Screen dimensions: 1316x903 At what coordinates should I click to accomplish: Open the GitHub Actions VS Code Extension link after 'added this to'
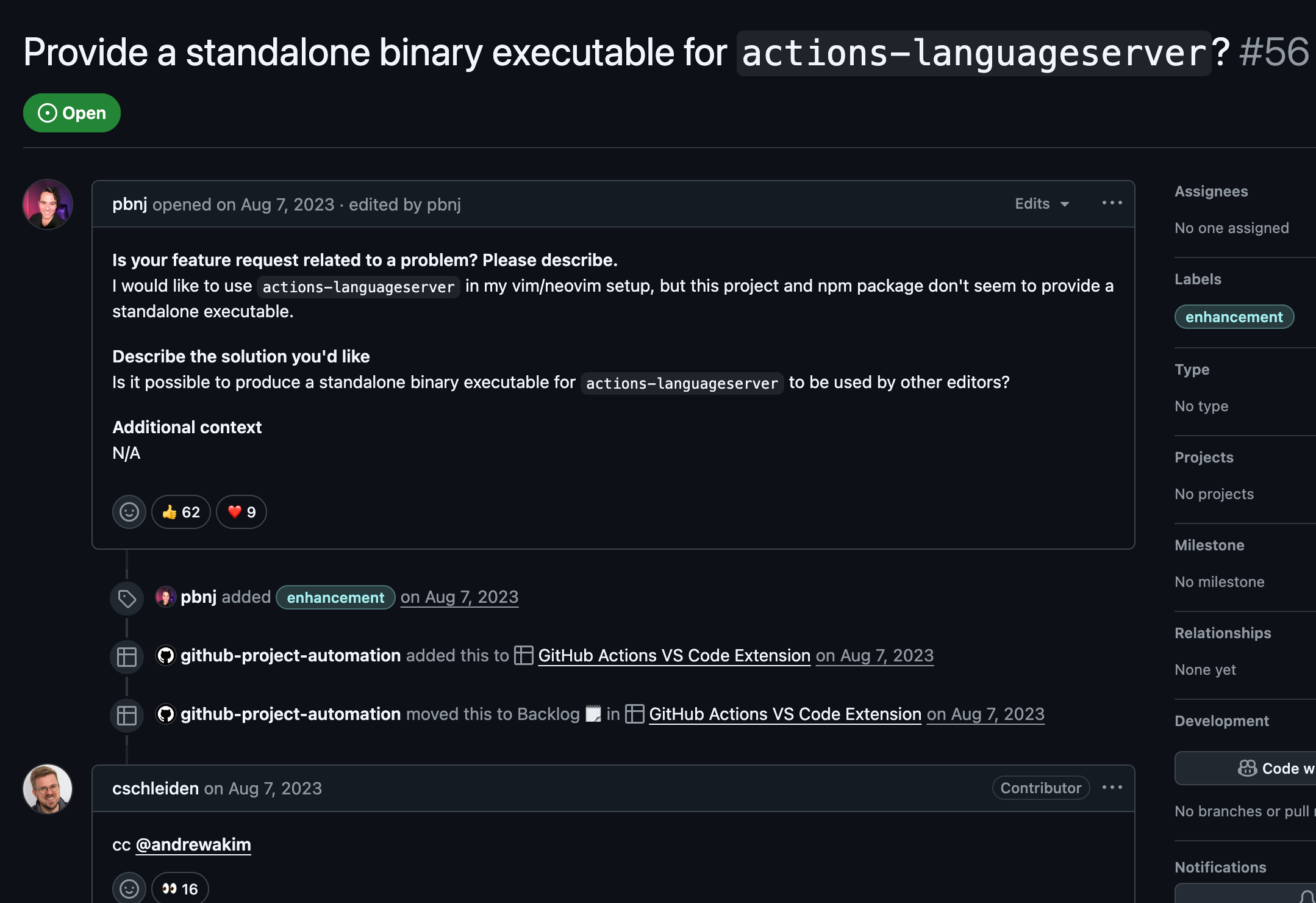[674, 655]
